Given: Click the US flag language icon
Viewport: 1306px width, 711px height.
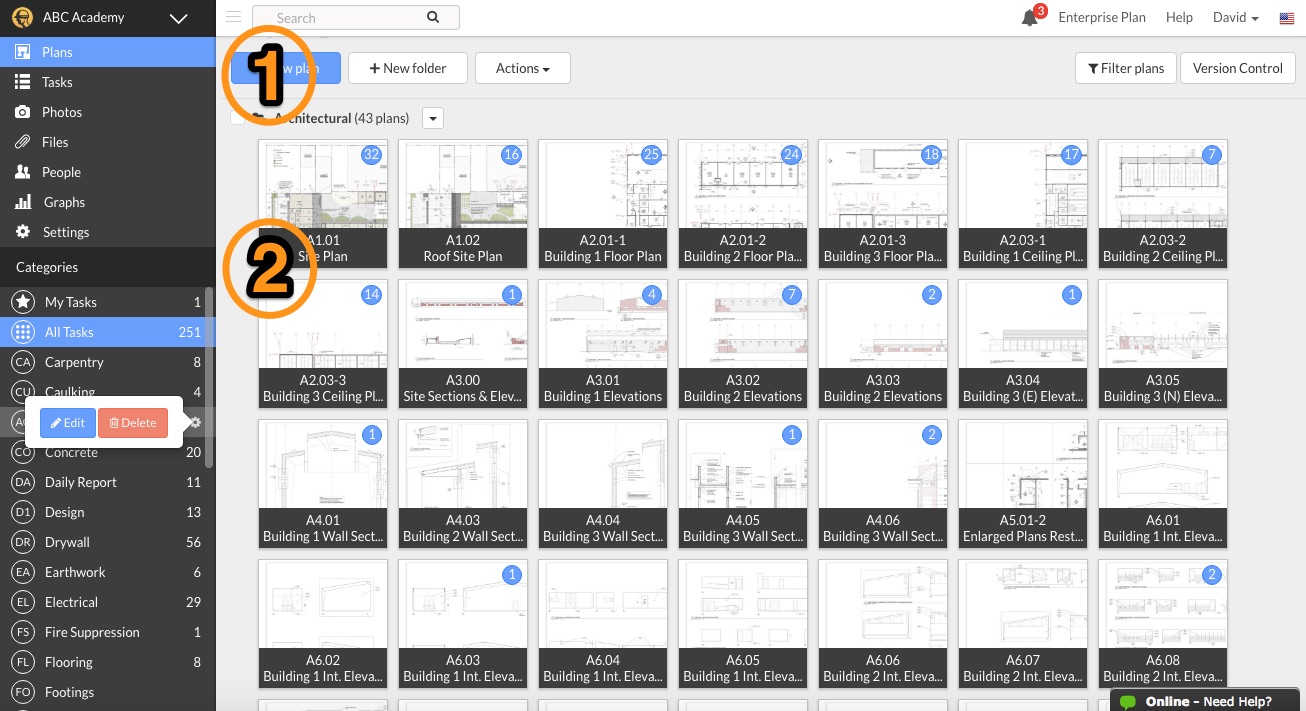Looking at the screenshot, I should click(x=1287, y=18).
